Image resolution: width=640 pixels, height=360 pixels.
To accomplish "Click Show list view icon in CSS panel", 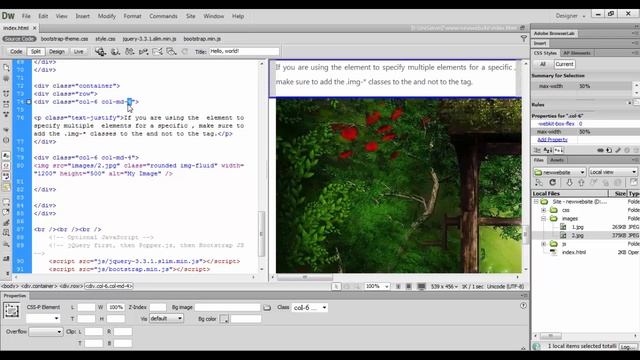I will [x=548, y=150].
